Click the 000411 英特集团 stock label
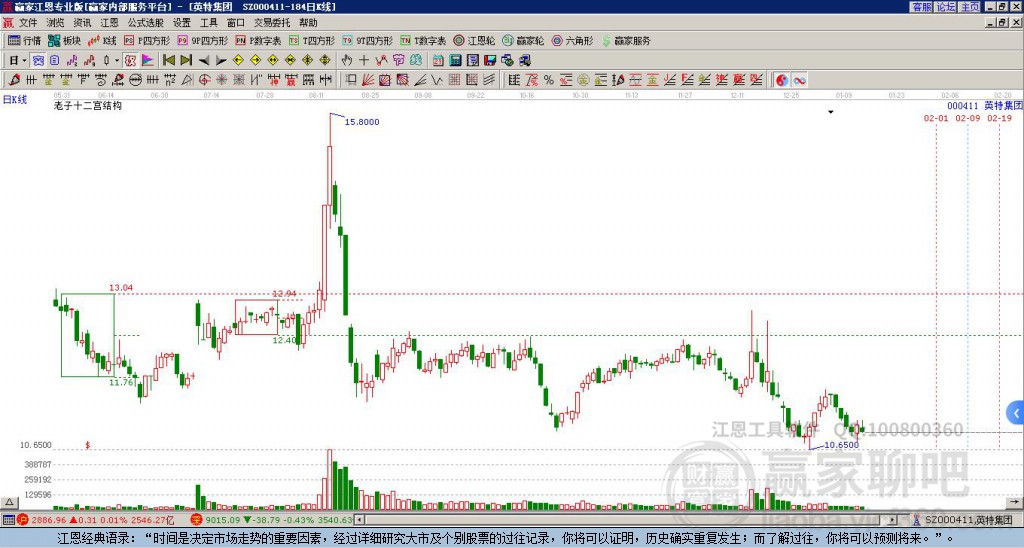Image resolution: width=1024 pixels, height=548 pixels. point(984,105)
